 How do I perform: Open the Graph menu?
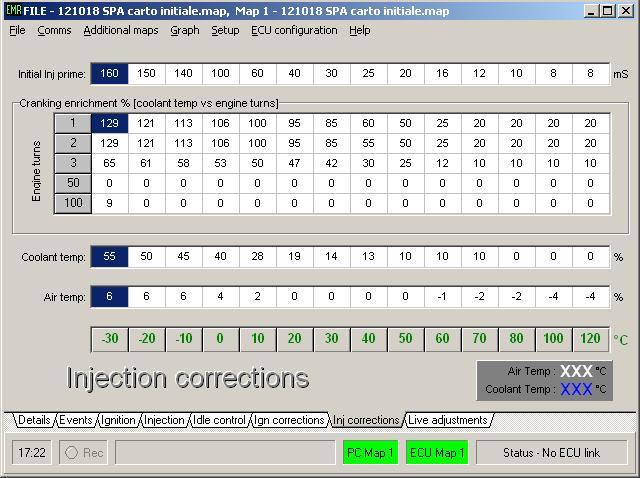tap(184, 30)
